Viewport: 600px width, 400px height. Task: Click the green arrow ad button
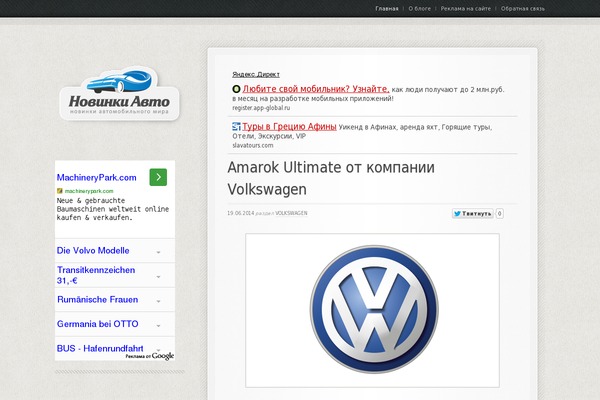coord(158,177)
